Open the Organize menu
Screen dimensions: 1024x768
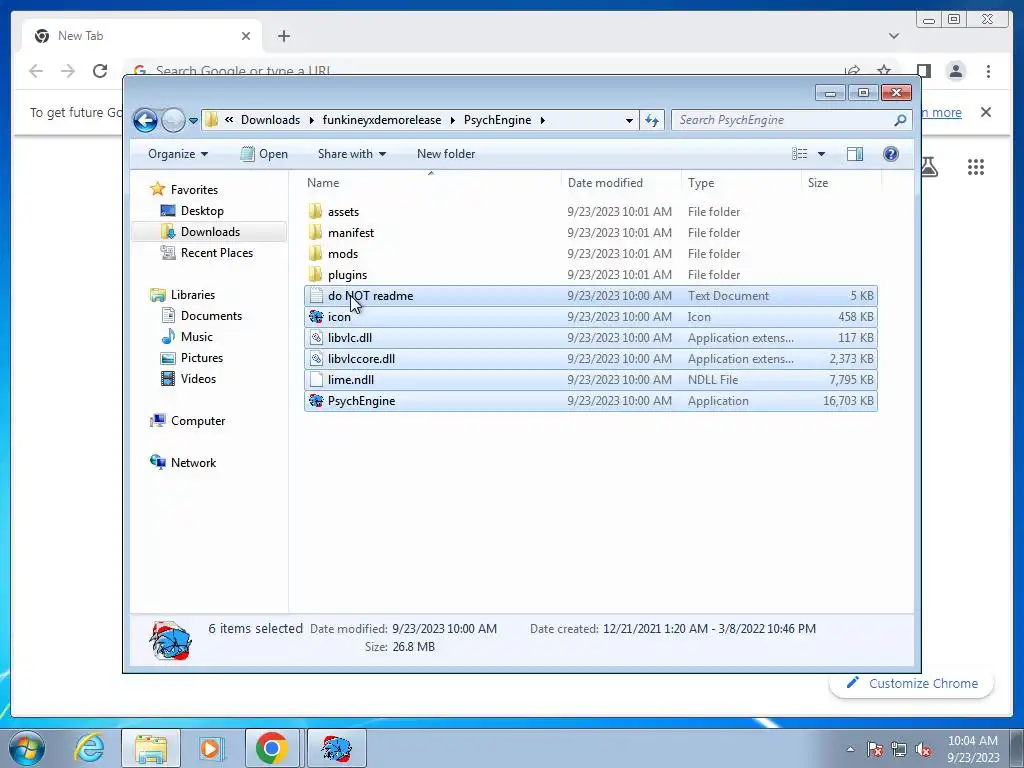click(x=178, y=154)
